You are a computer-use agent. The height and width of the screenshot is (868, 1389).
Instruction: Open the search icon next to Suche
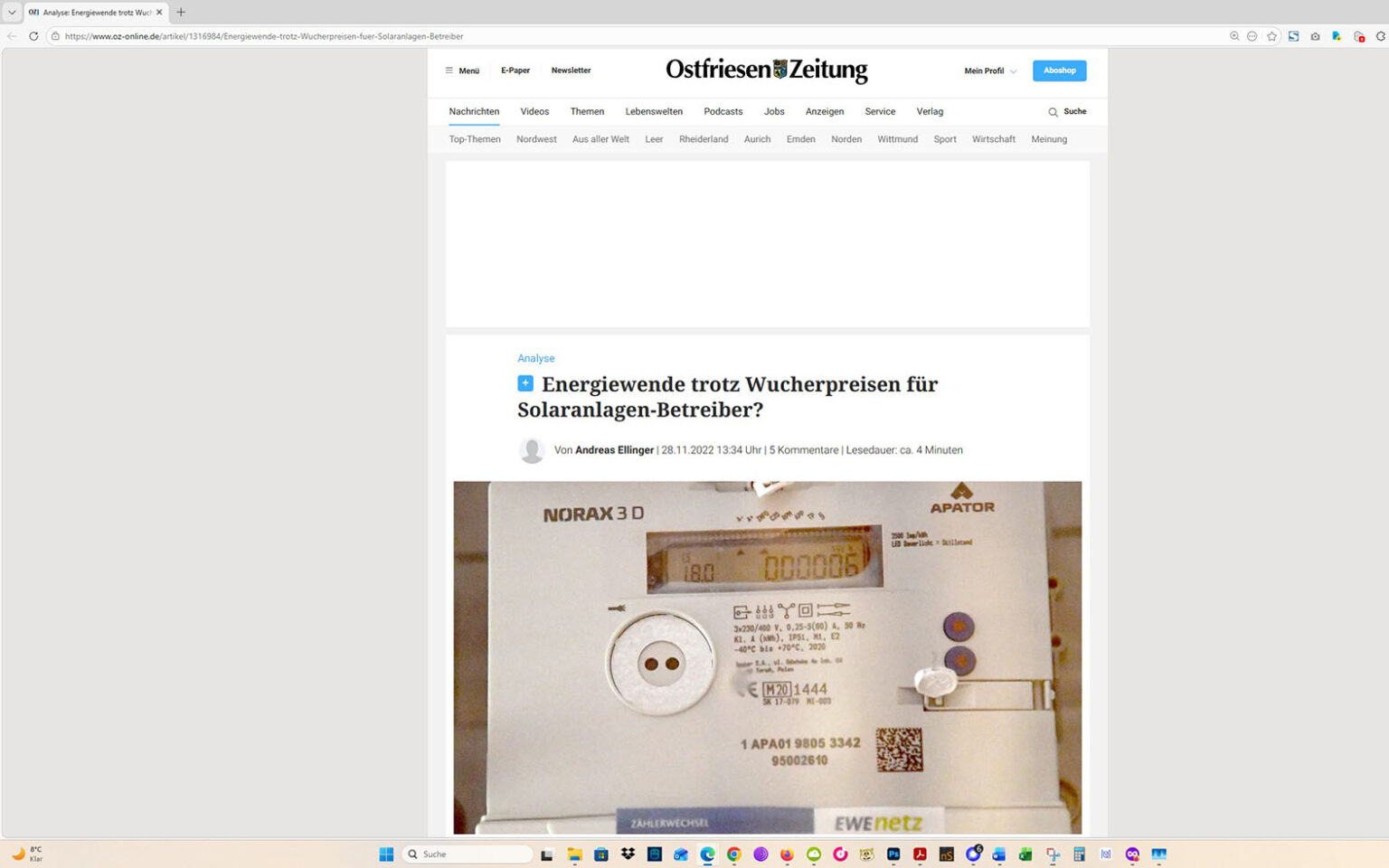tap(1052, 111)
